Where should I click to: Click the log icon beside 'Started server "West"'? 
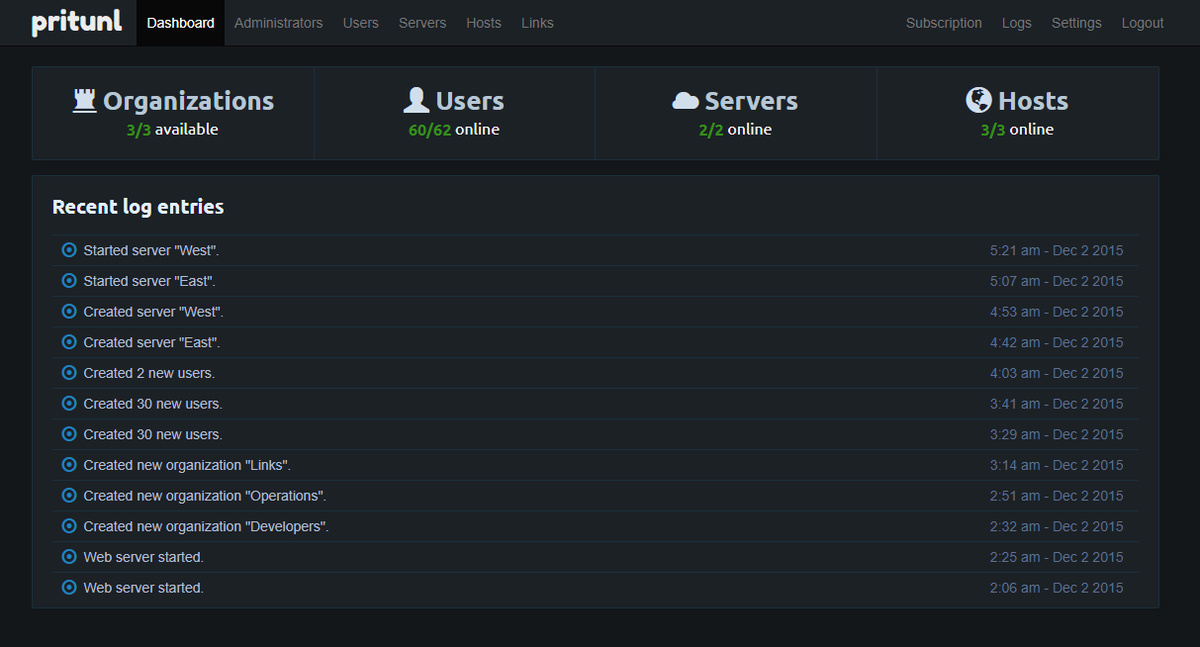68,250
